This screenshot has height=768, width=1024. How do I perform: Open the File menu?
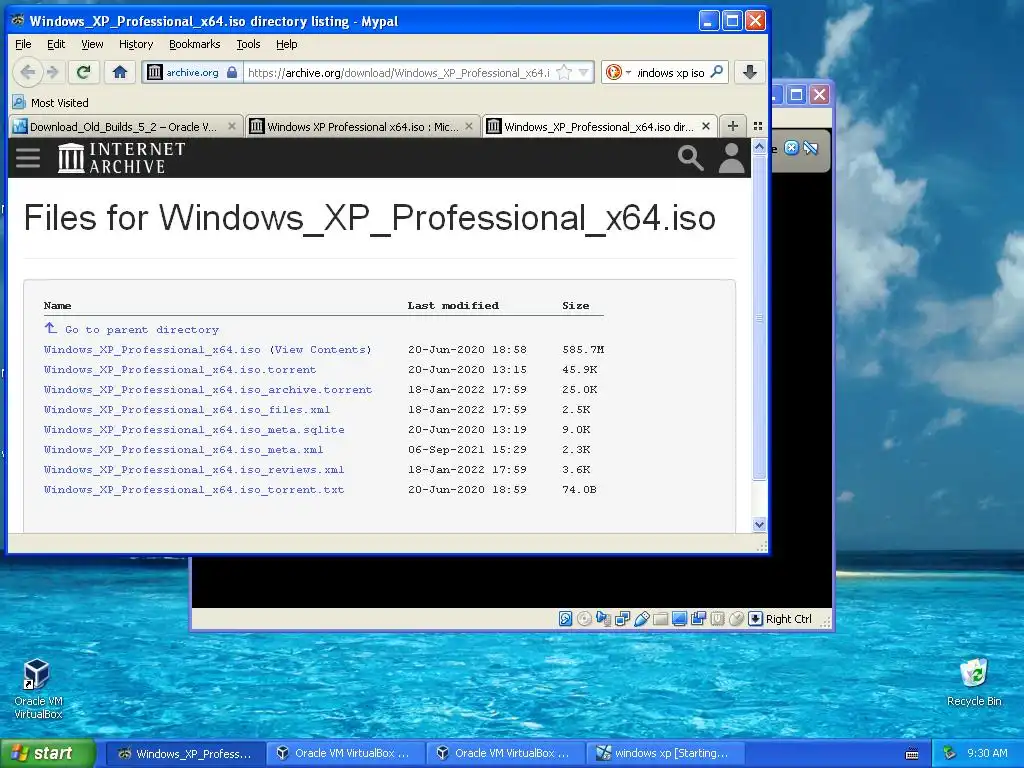tap(23, 44)
